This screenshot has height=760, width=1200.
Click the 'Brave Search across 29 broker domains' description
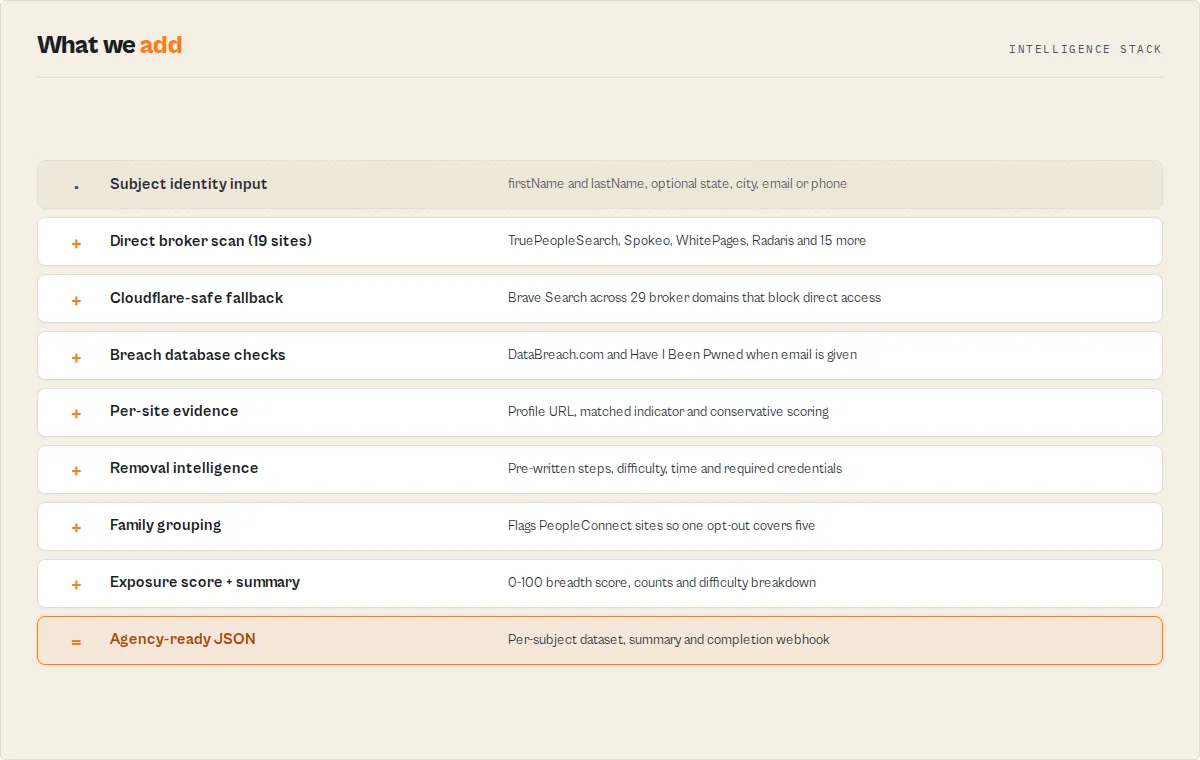point(694,298)
